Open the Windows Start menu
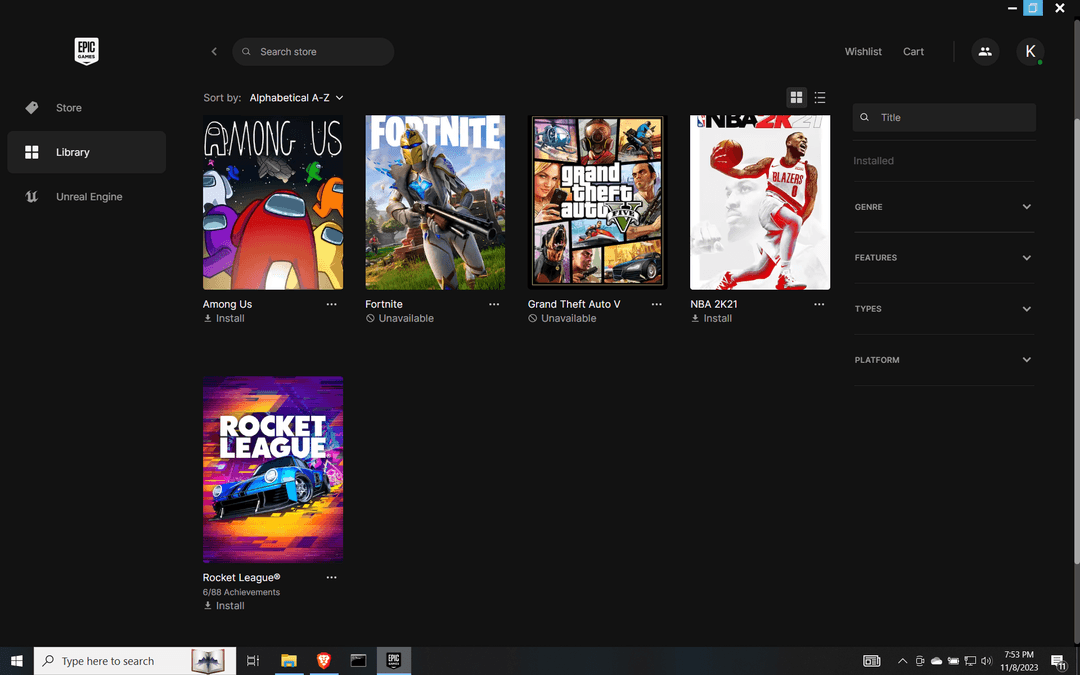Screen dimensions: 1080x675 click(17, 661)
